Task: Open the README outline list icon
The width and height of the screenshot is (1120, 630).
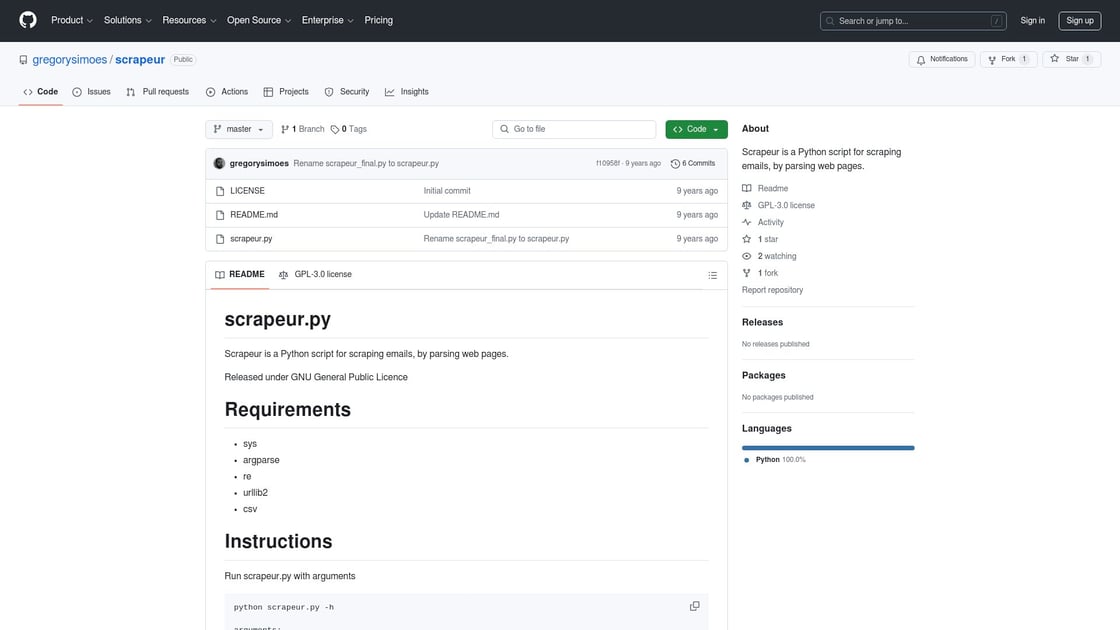Action: 712,275
